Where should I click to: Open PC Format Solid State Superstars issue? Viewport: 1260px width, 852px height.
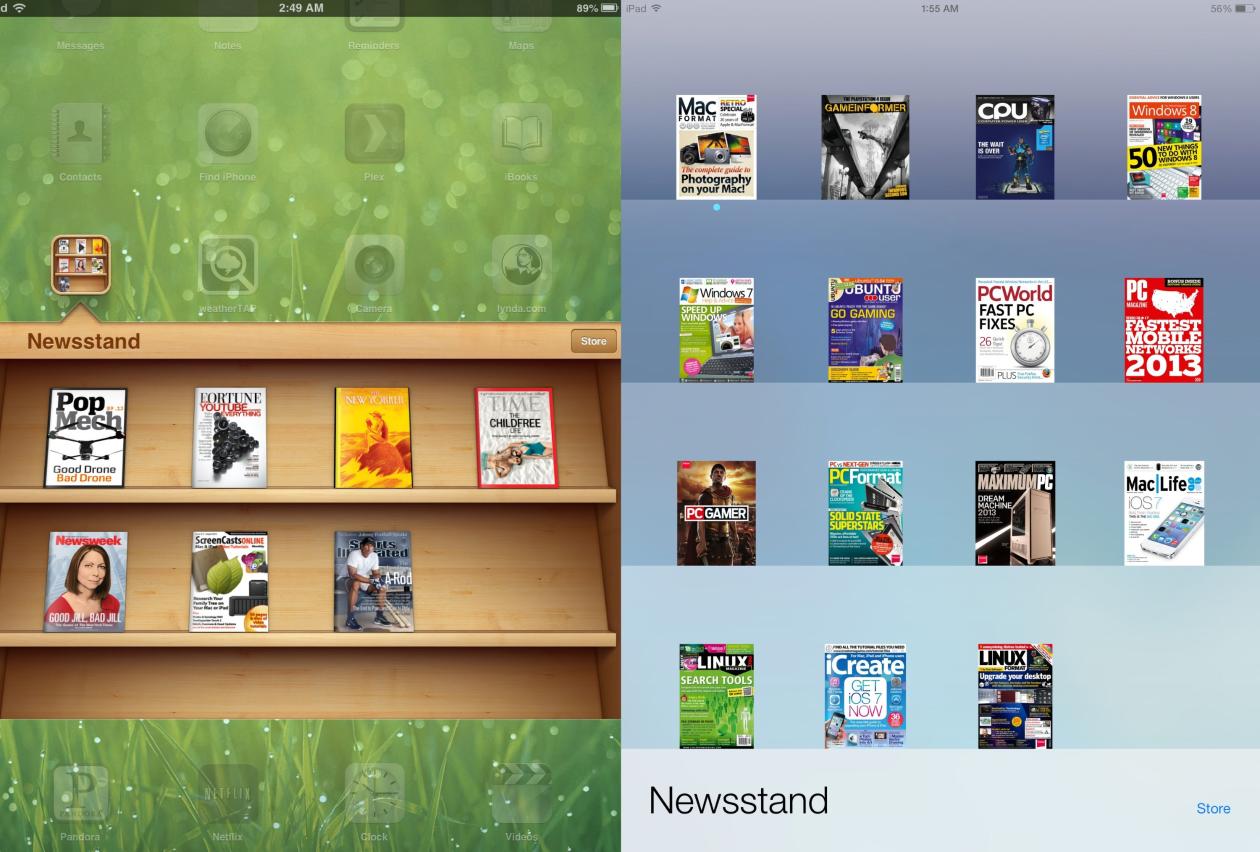click(865, 513)
